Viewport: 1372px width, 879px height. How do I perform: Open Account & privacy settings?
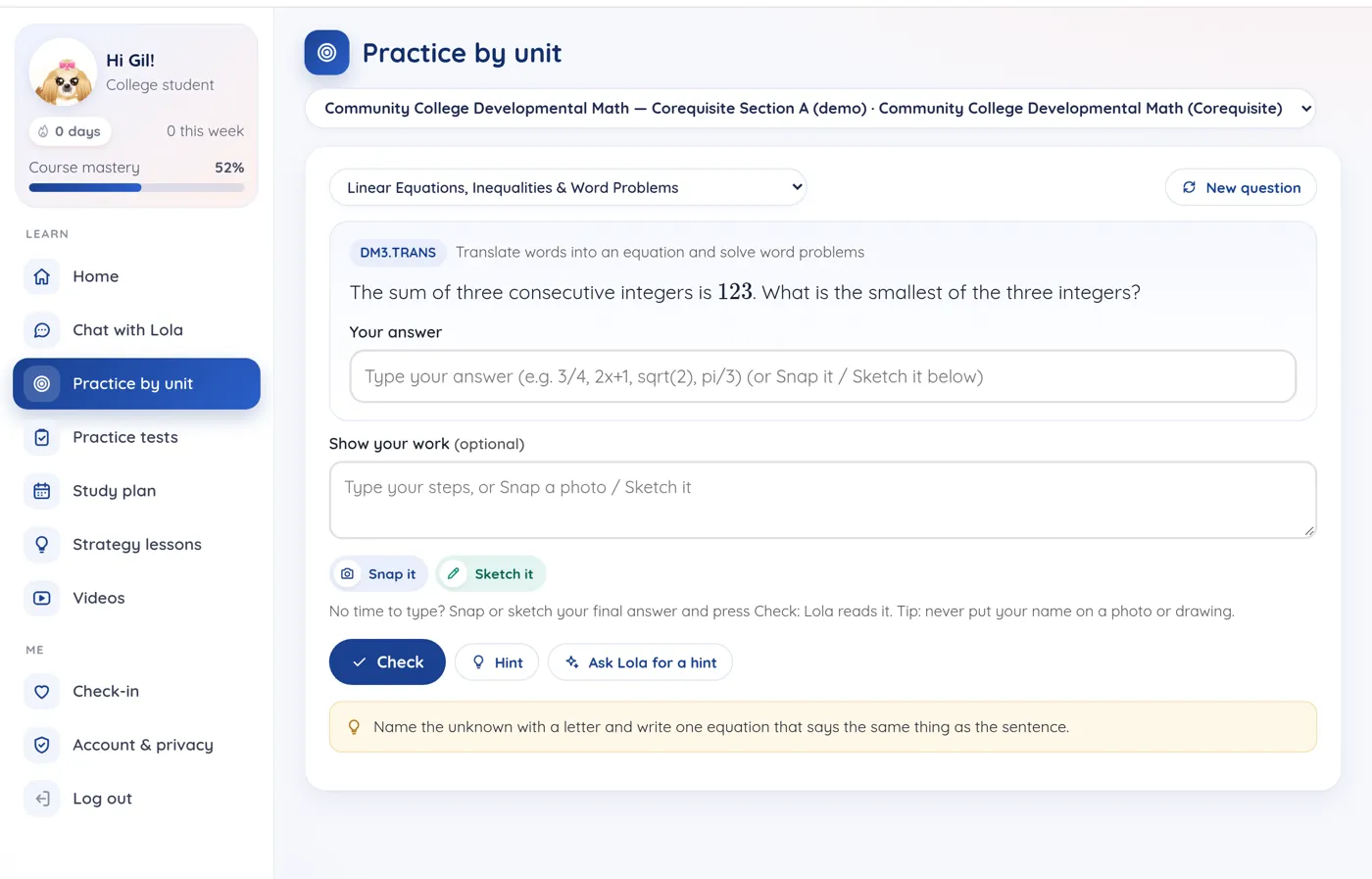(136, 745)
